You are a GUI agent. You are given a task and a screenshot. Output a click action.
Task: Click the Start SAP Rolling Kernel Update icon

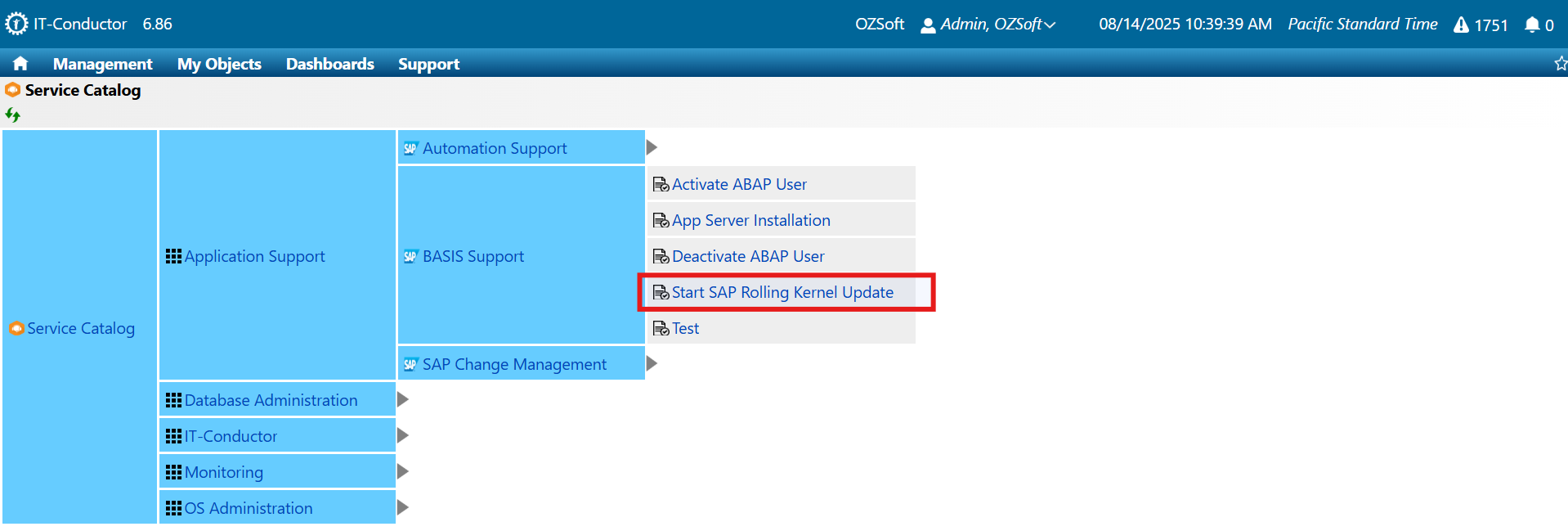pyautogui.click(x=661, y=292)
